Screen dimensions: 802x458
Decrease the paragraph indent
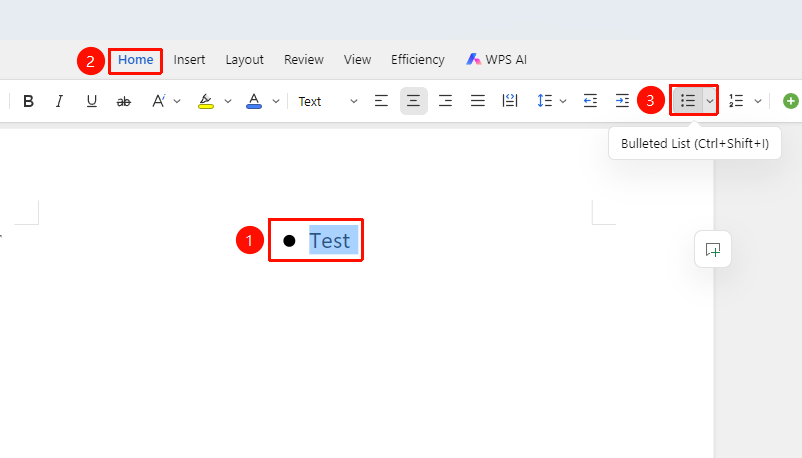[x=590, y=101]
